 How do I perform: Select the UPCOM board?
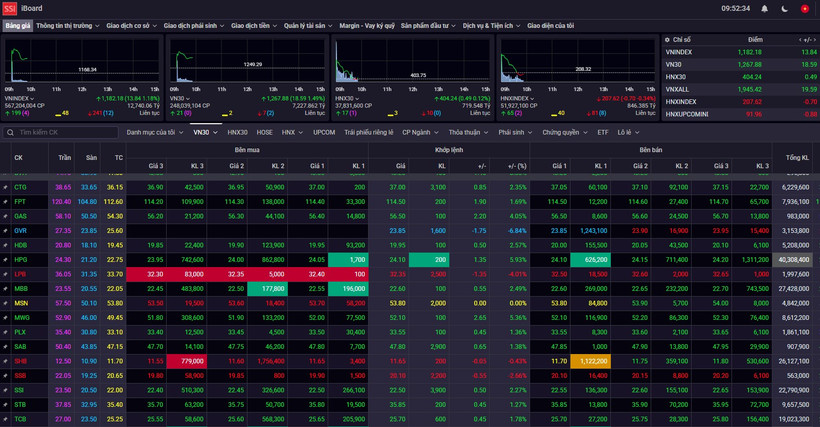click(324, 132)
